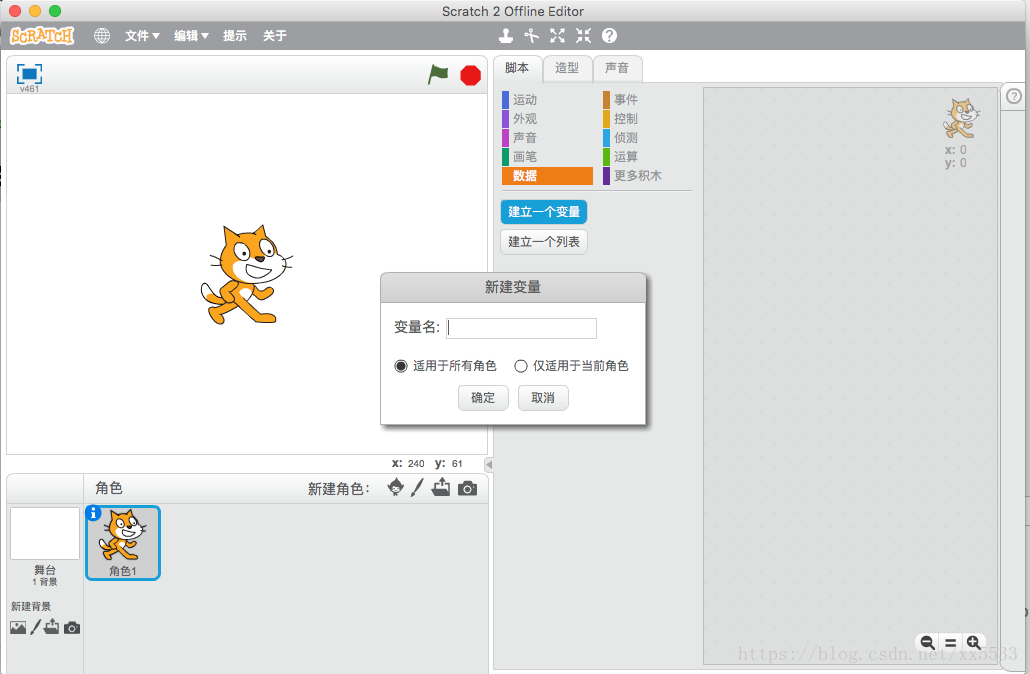Image resolution: width=1030 pixels, height=674 pixels.
Task: Select the 画笔 block category
Action: click(547, 157)
